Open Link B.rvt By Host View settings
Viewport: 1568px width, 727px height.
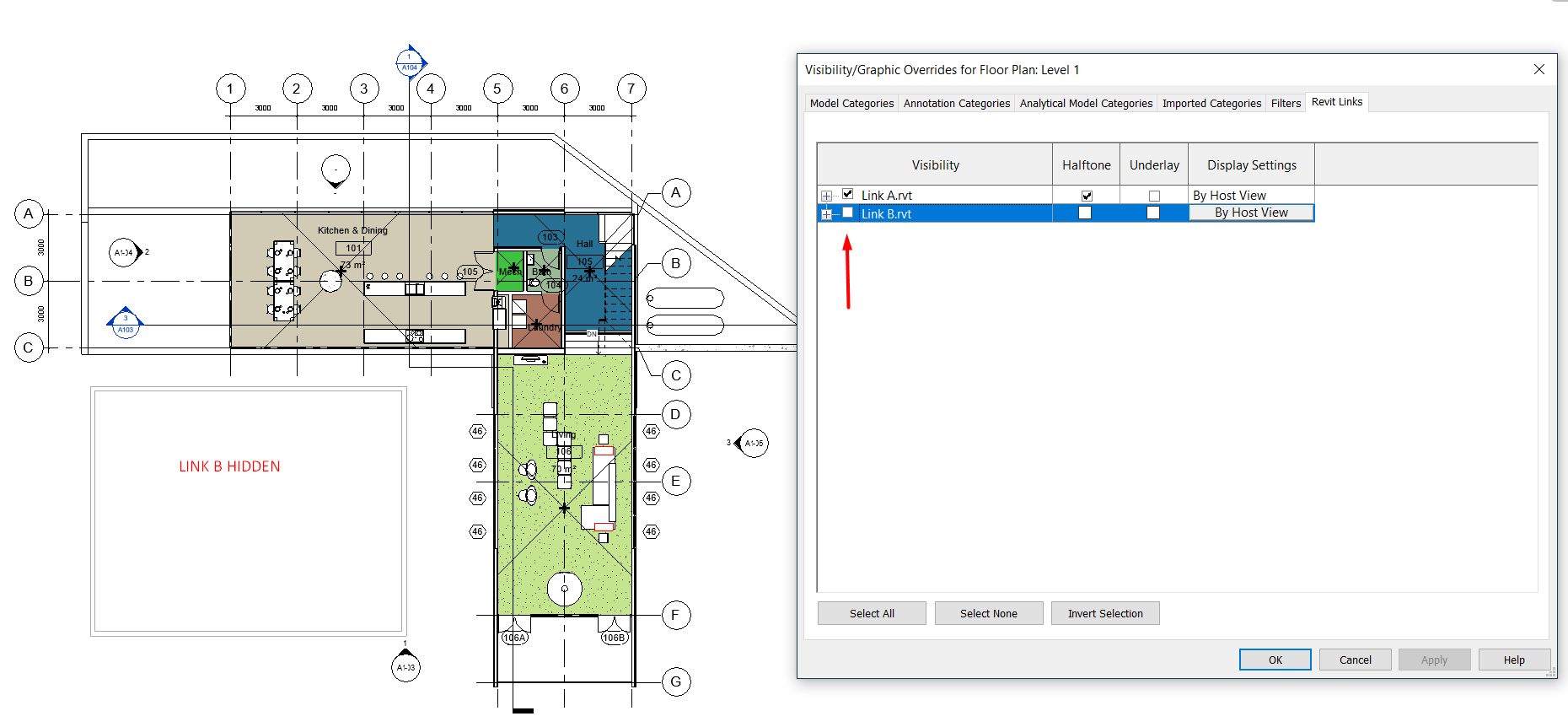pos(1251,213)
